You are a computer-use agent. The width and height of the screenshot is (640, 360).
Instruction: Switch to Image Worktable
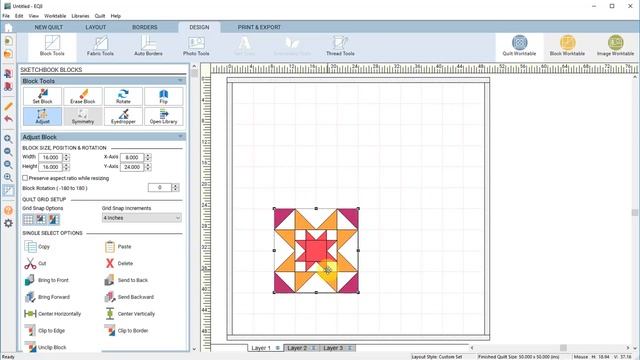pyautogui.click(x=615, y=46)
